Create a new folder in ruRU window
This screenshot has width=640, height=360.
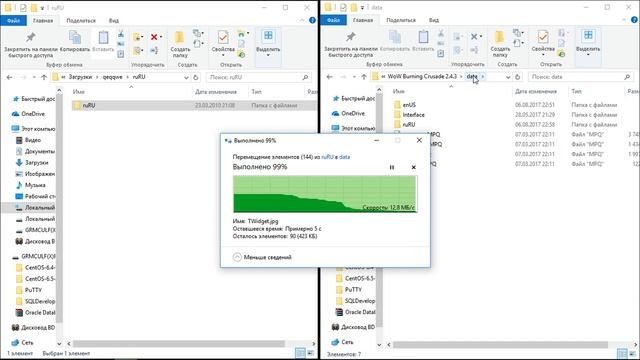coord(180,44)
